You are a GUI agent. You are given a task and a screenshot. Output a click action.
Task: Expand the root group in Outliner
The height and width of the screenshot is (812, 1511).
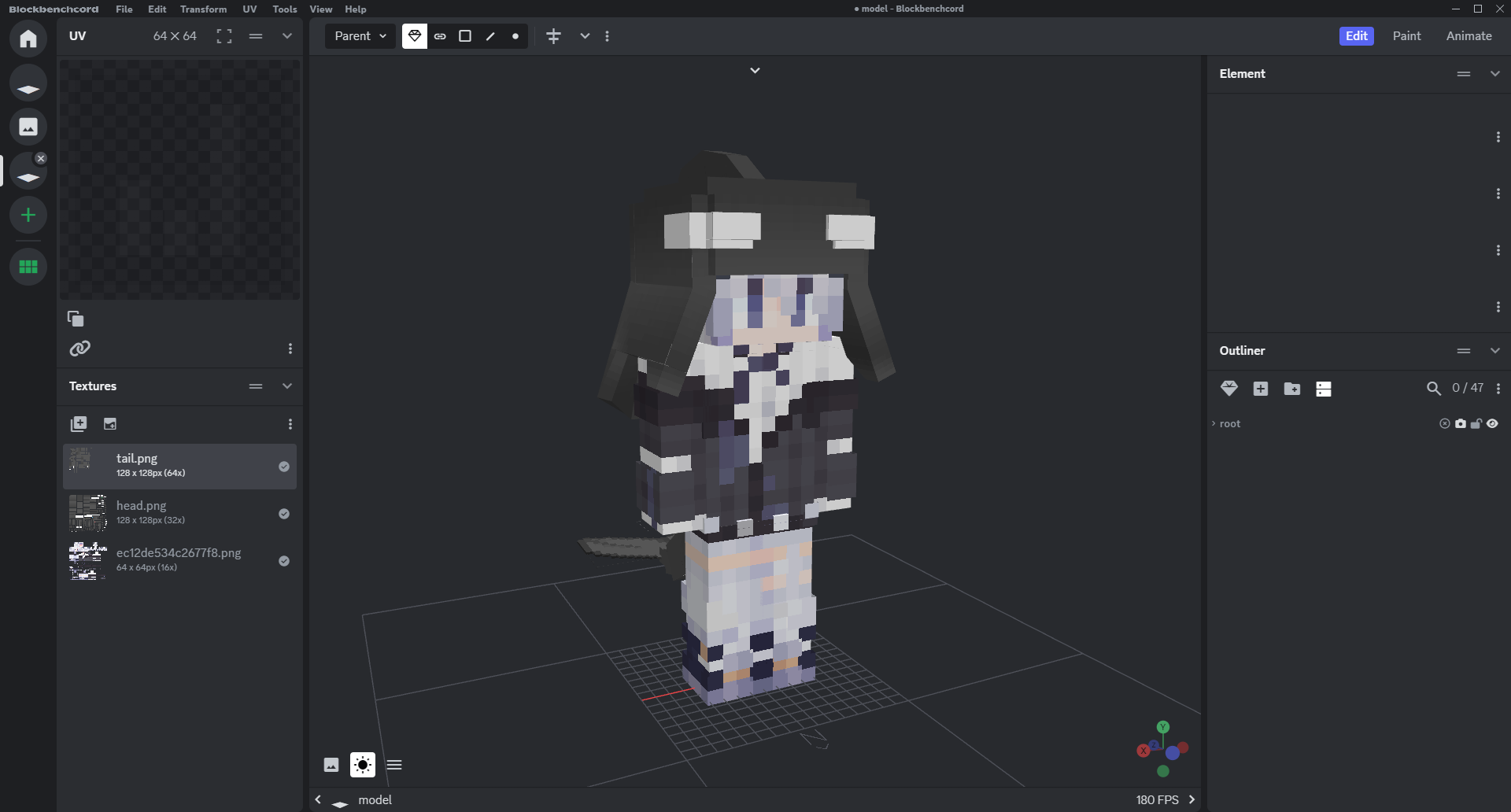click(x=1214, y=424)
